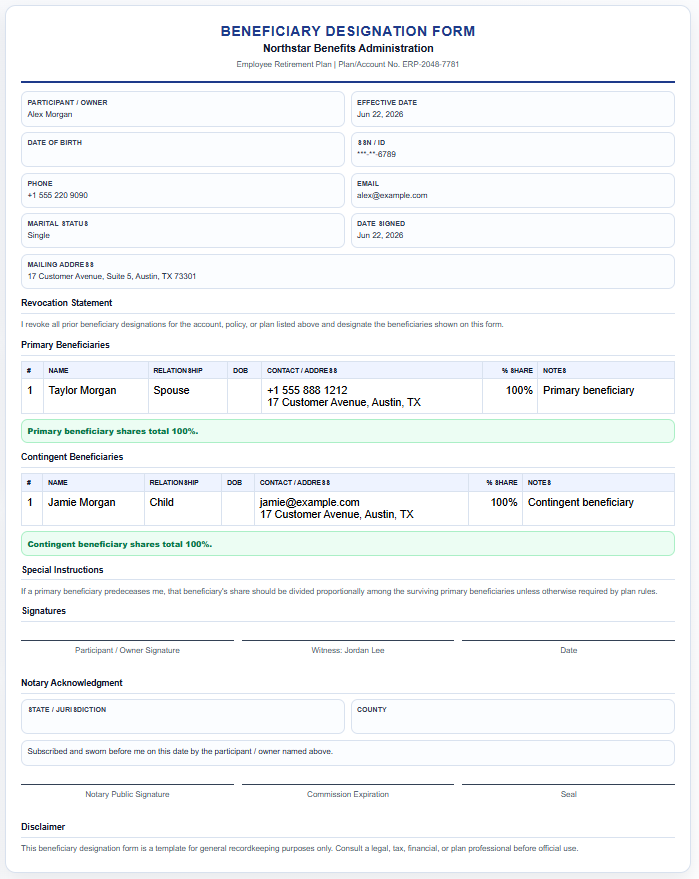This screenshot has height=879, width=699.
Task: Click the Effective Date field
Action: point(513,109)
